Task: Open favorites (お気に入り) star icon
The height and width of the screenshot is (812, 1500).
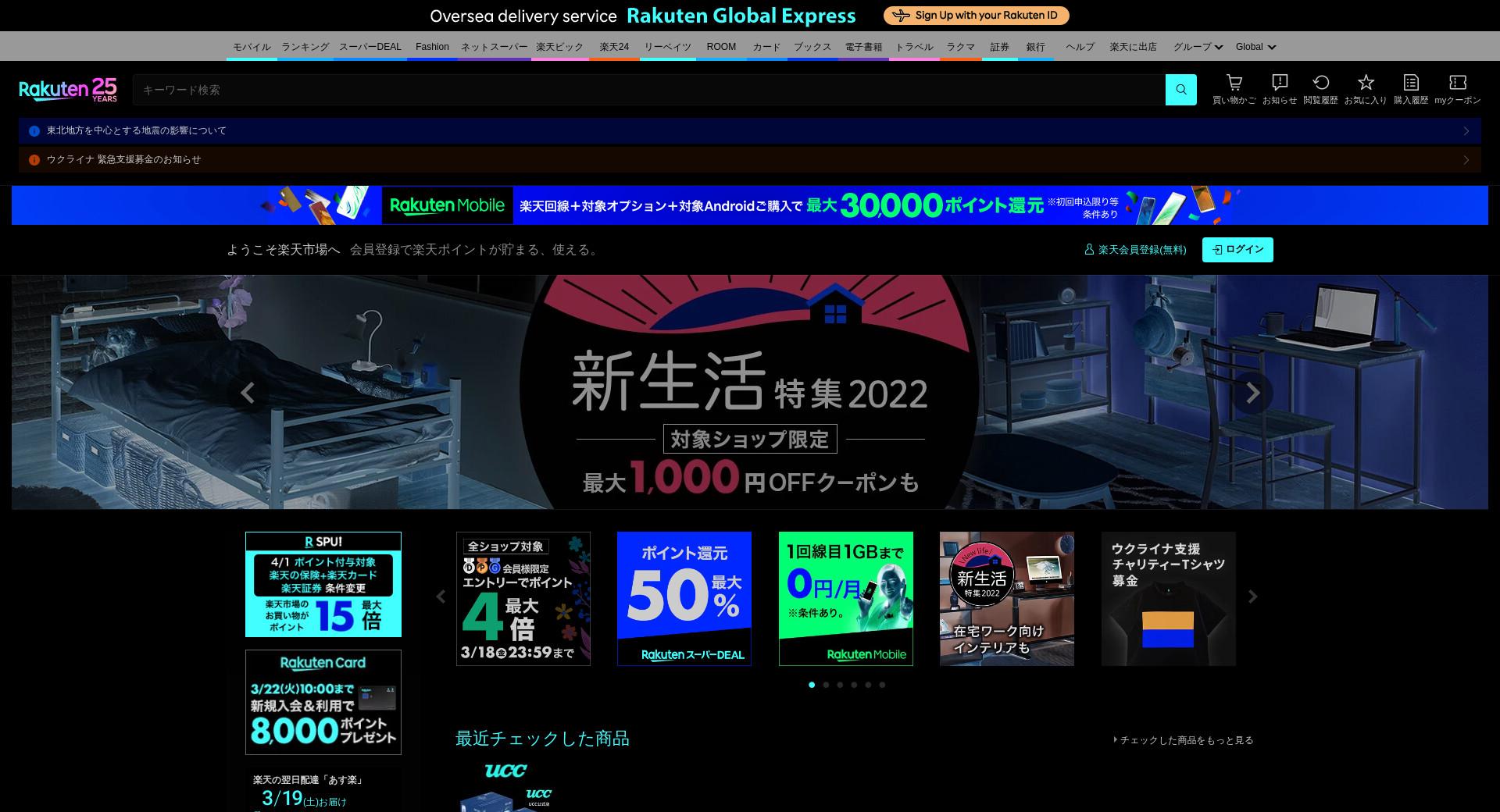Action: coord(1366,89)
